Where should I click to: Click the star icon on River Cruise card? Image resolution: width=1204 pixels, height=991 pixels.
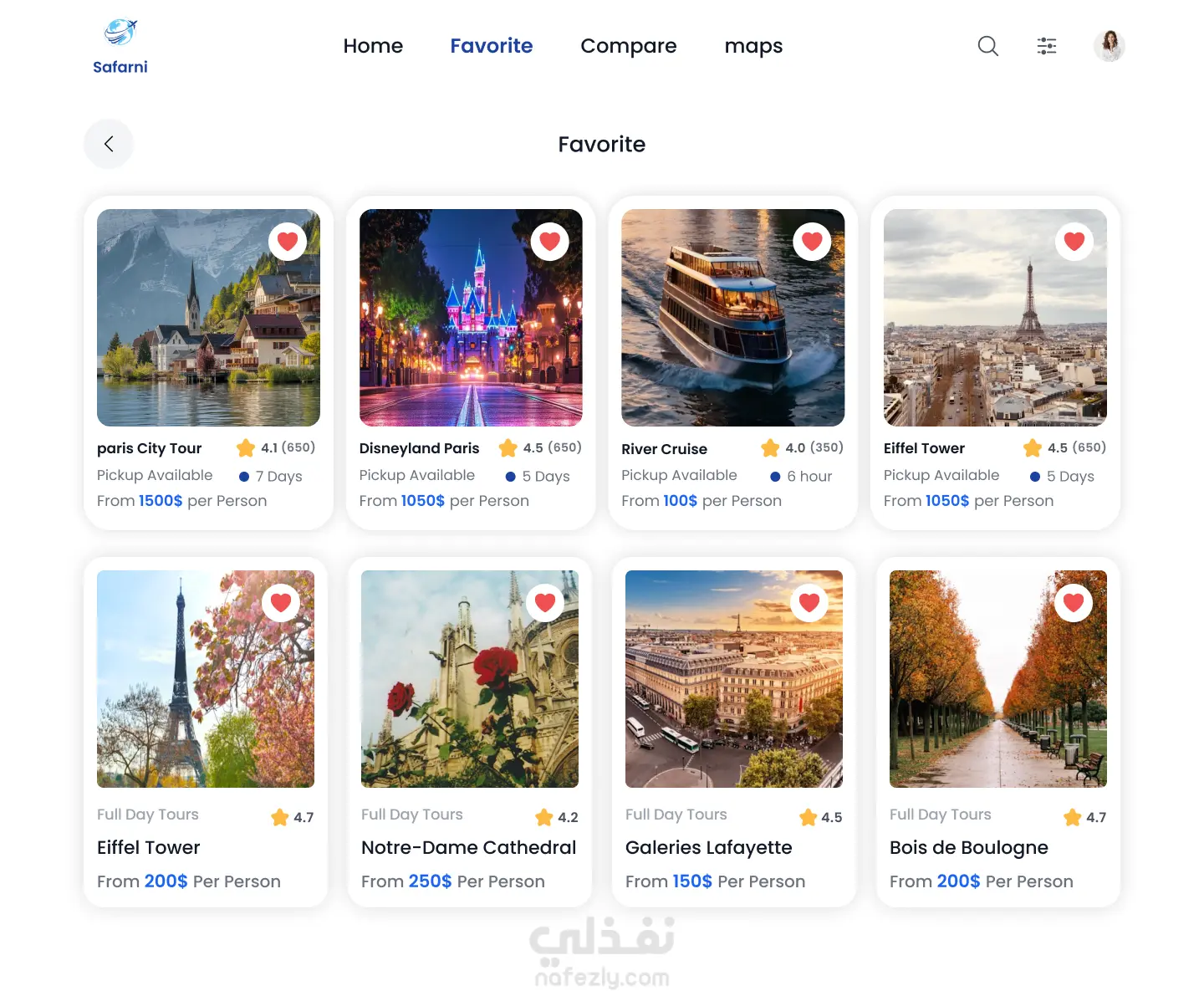point(770,448)
